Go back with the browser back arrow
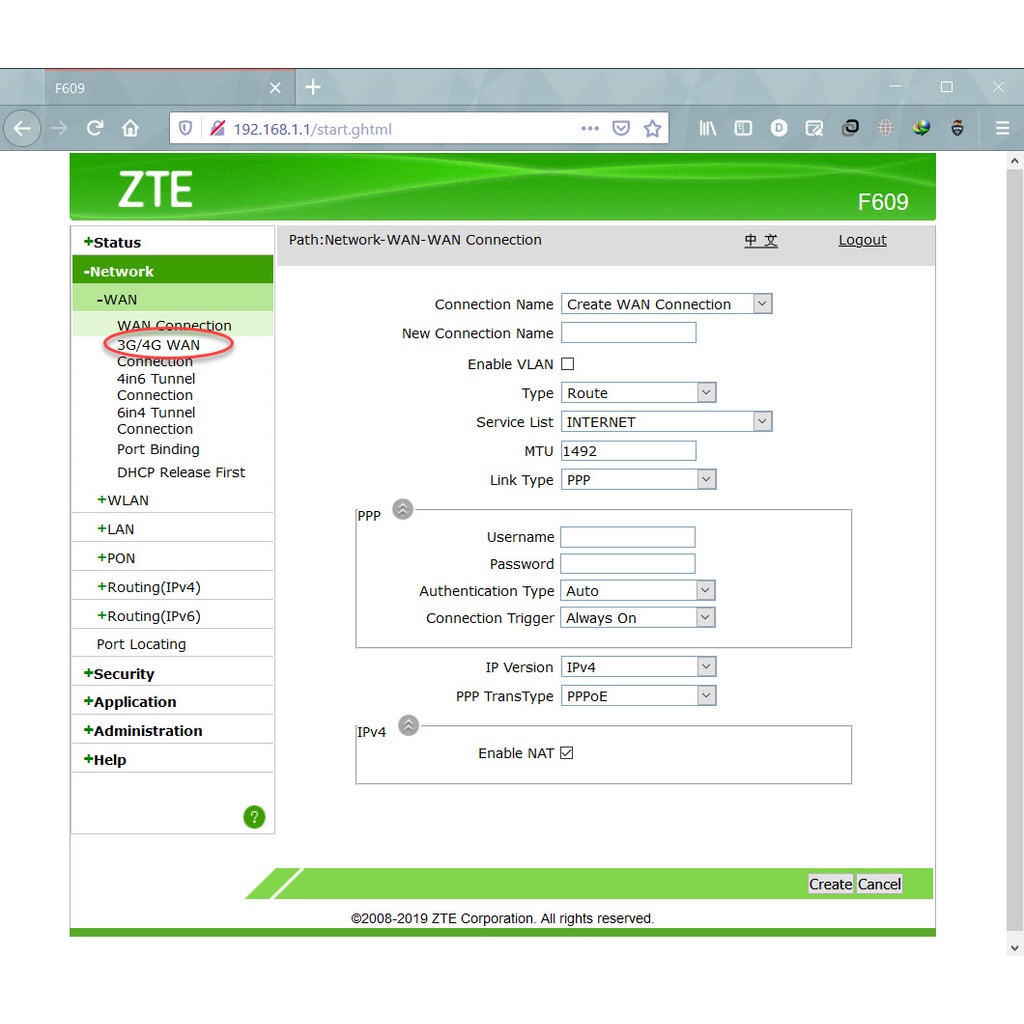 click(x=22, y=128)
